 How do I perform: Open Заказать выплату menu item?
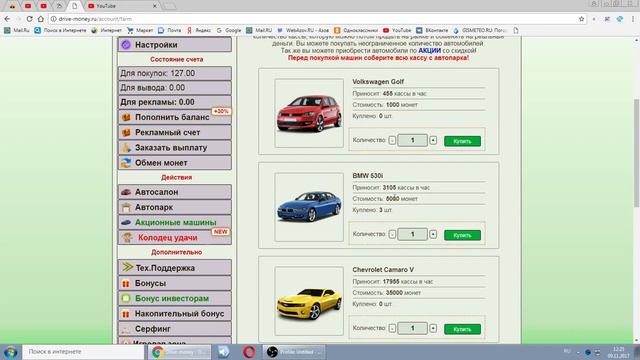point(175,147)
